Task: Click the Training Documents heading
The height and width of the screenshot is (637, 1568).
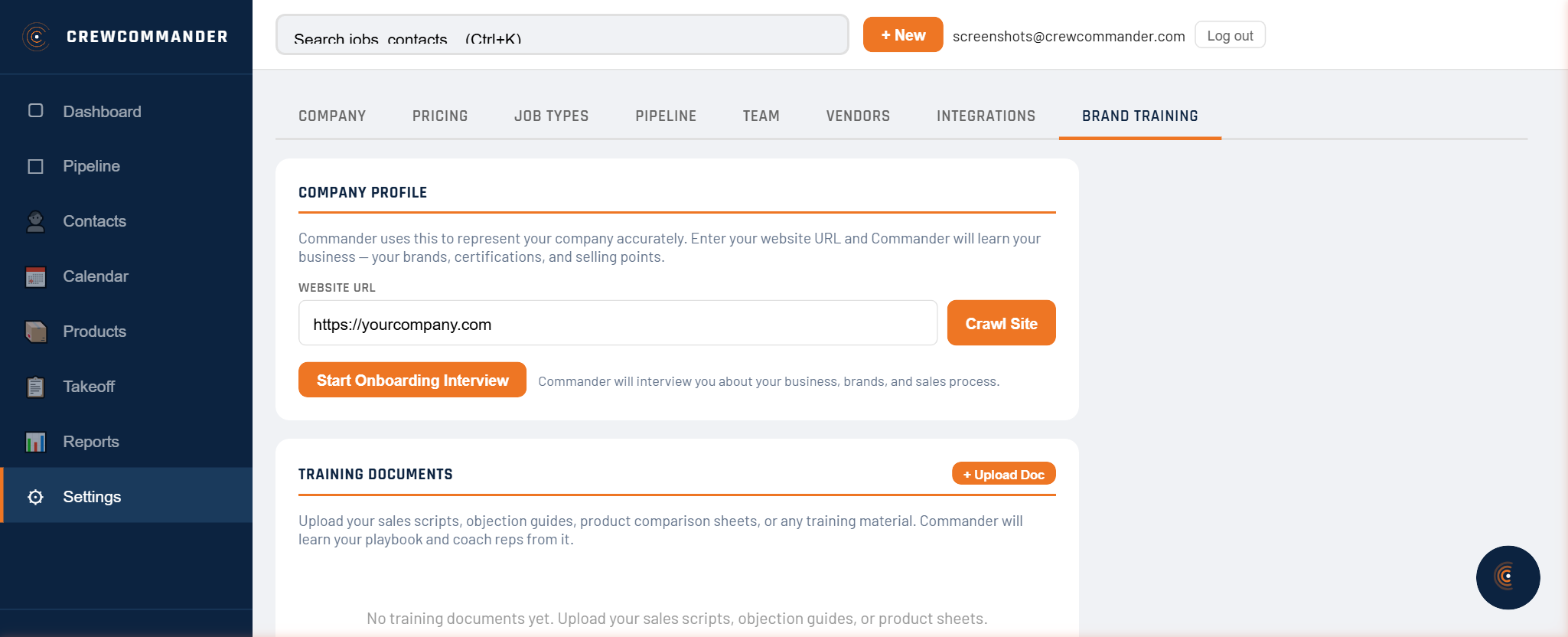Action: pyautogui.click(x=376, y=475)
